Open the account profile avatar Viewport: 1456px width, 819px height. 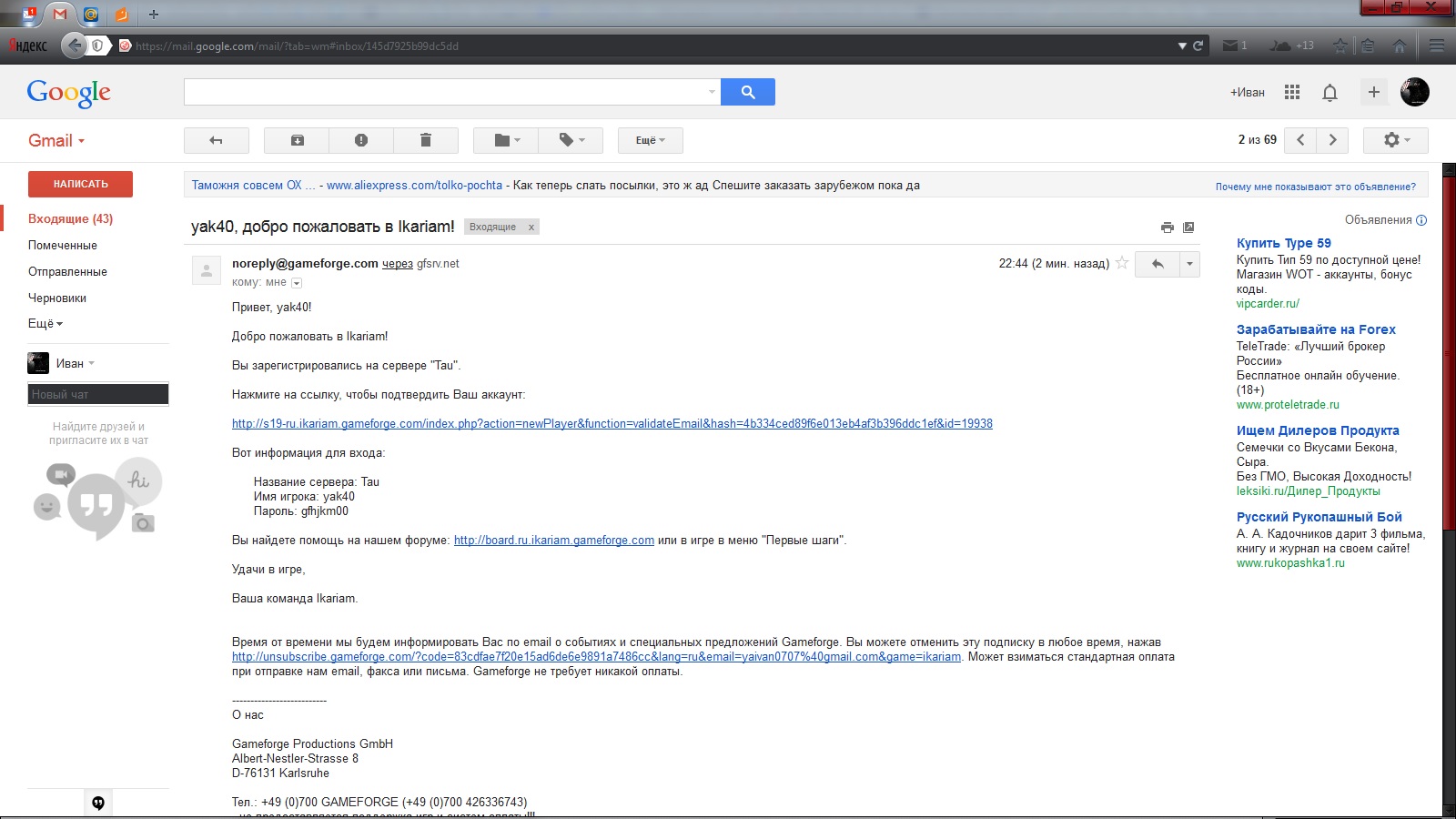tap(1415, 92)
